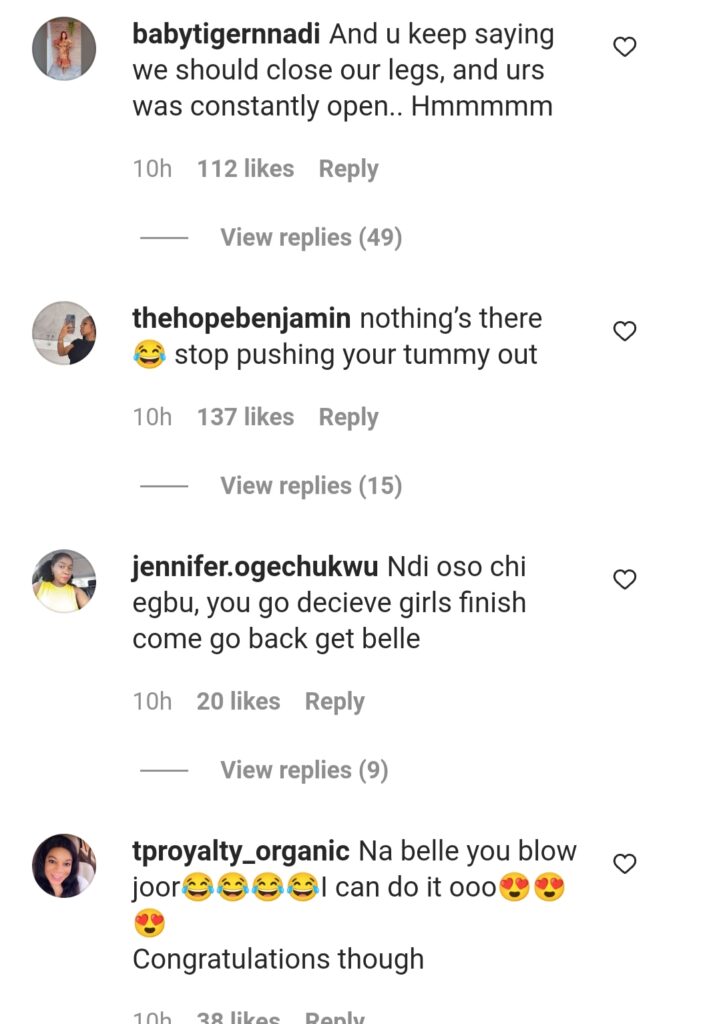Show who gave 137 likes

[x=245, y=417]
